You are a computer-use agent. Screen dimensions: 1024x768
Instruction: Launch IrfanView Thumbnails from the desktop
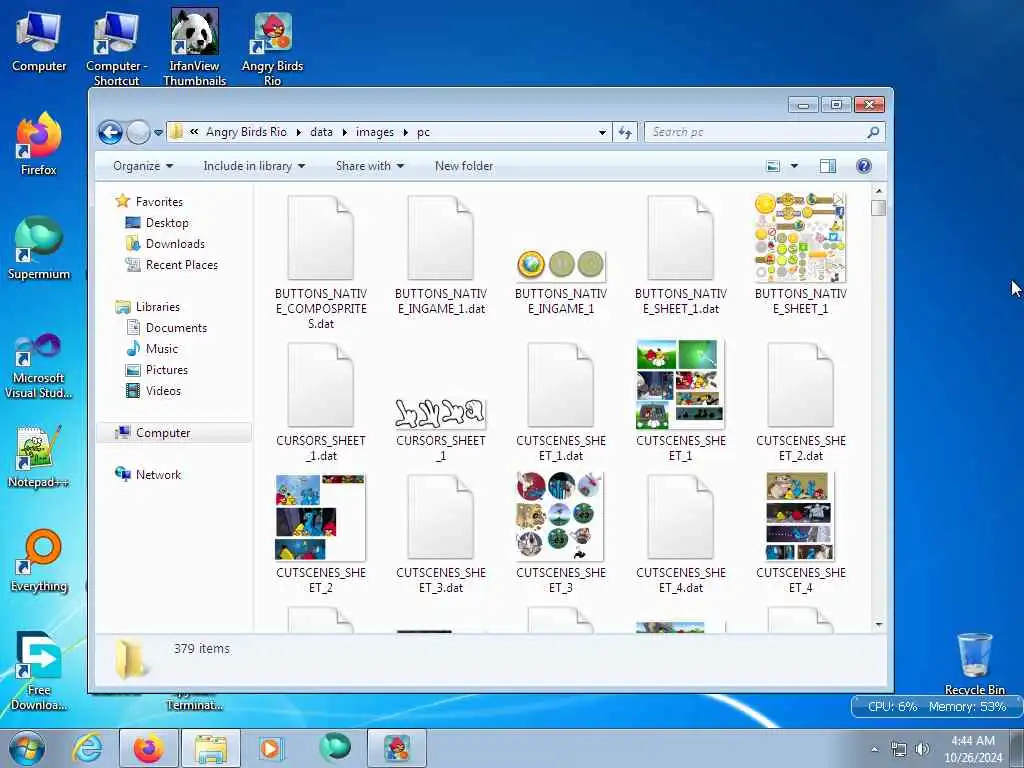pyautogui.click(x=195, y=47)
